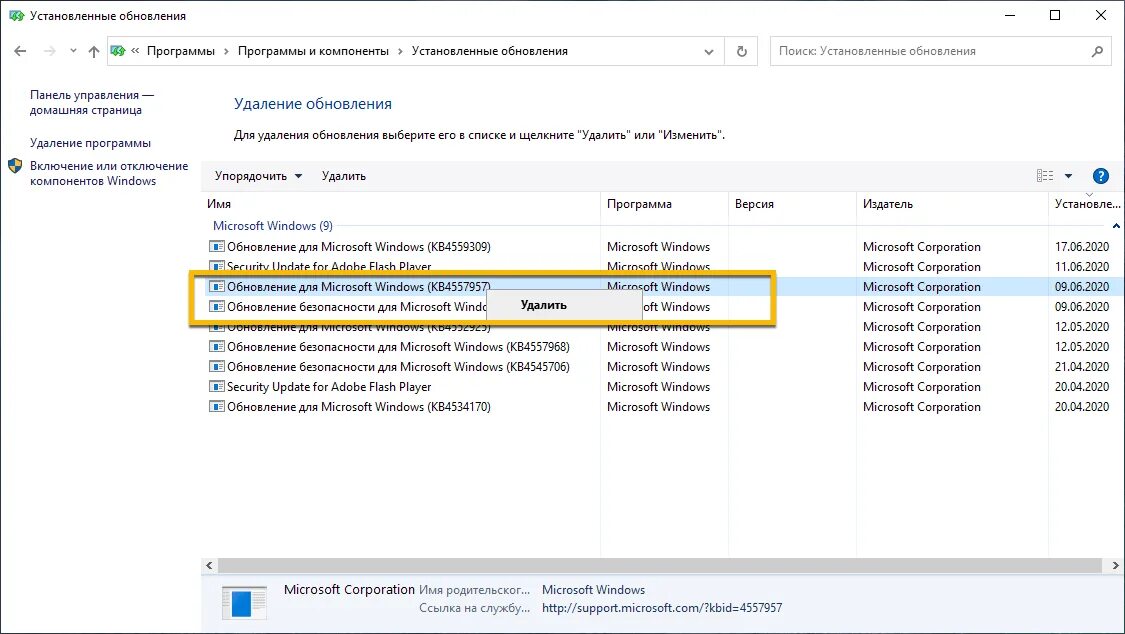Click the search magnifier icon
Screen dimensions: 1125x634
tap(1097, 51)
